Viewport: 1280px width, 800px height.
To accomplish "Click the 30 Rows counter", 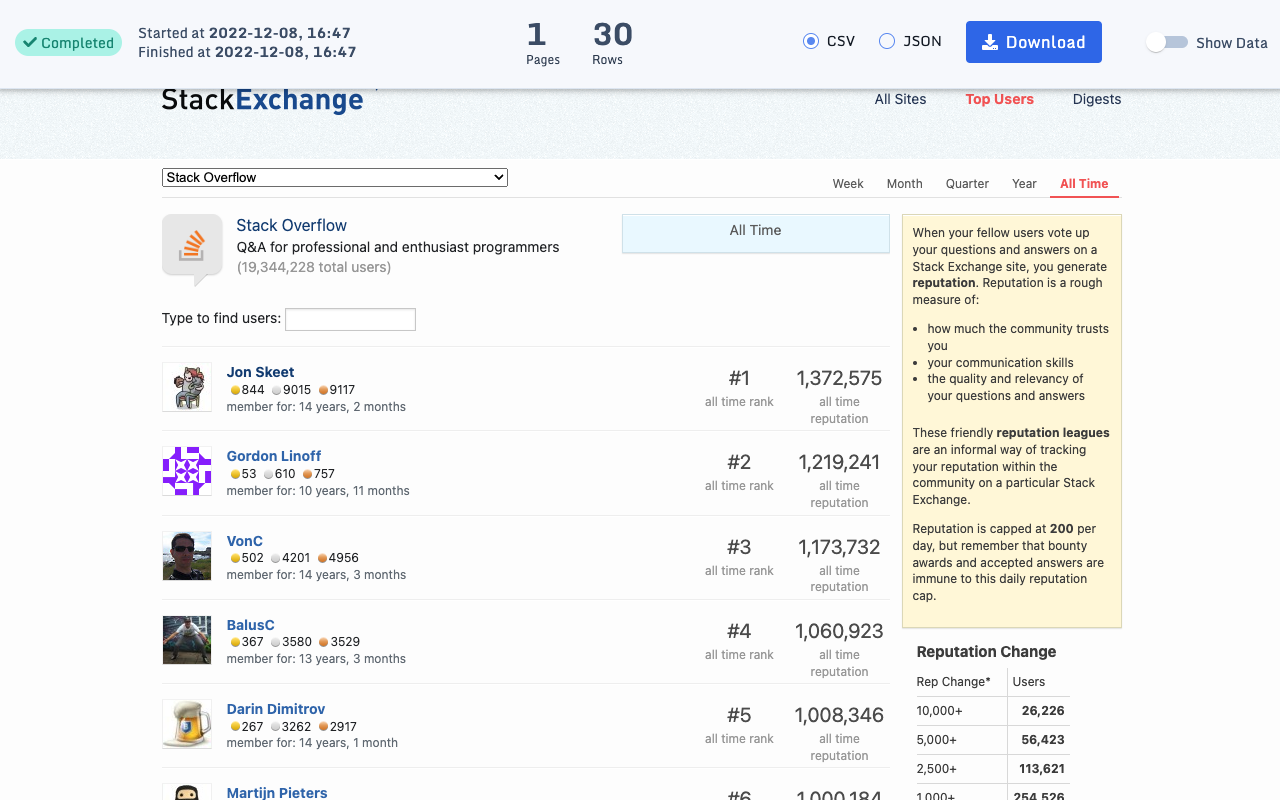I will (612, 43).
